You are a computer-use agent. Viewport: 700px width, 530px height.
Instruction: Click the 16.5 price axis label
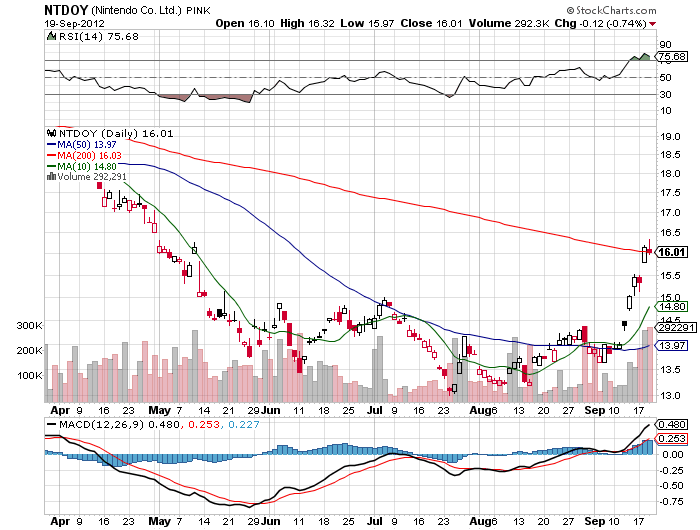[670, 233]
